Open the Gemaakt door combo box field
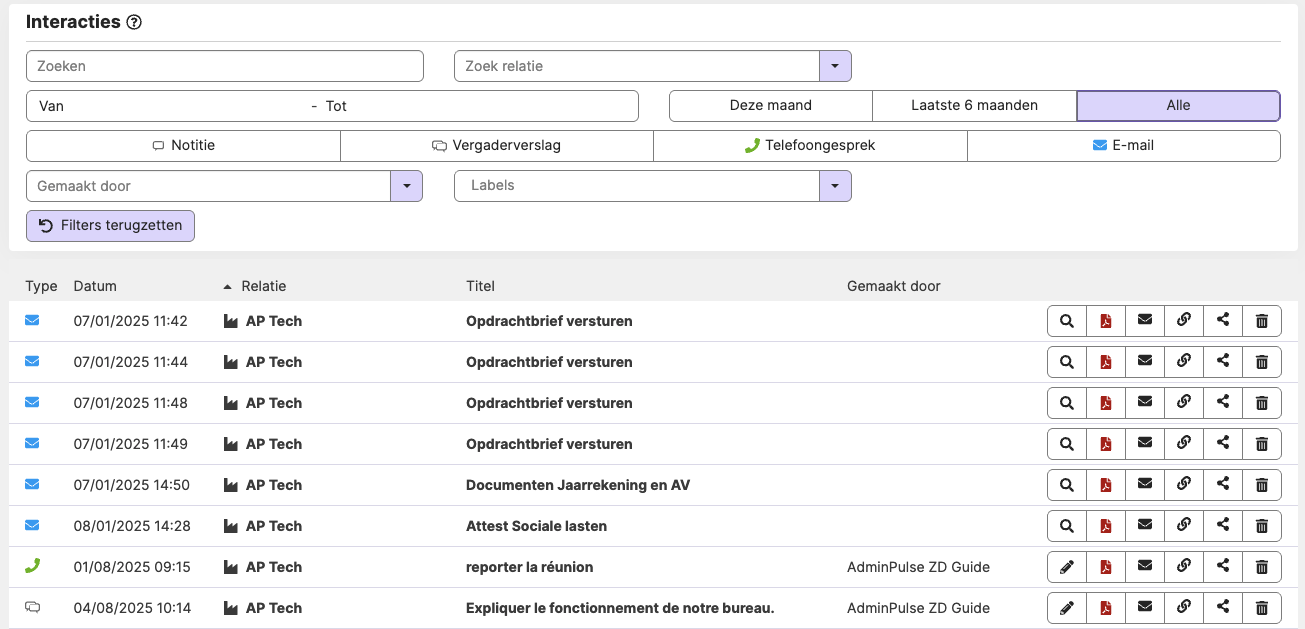1305x629 pixels. click(x=208, y=186)
